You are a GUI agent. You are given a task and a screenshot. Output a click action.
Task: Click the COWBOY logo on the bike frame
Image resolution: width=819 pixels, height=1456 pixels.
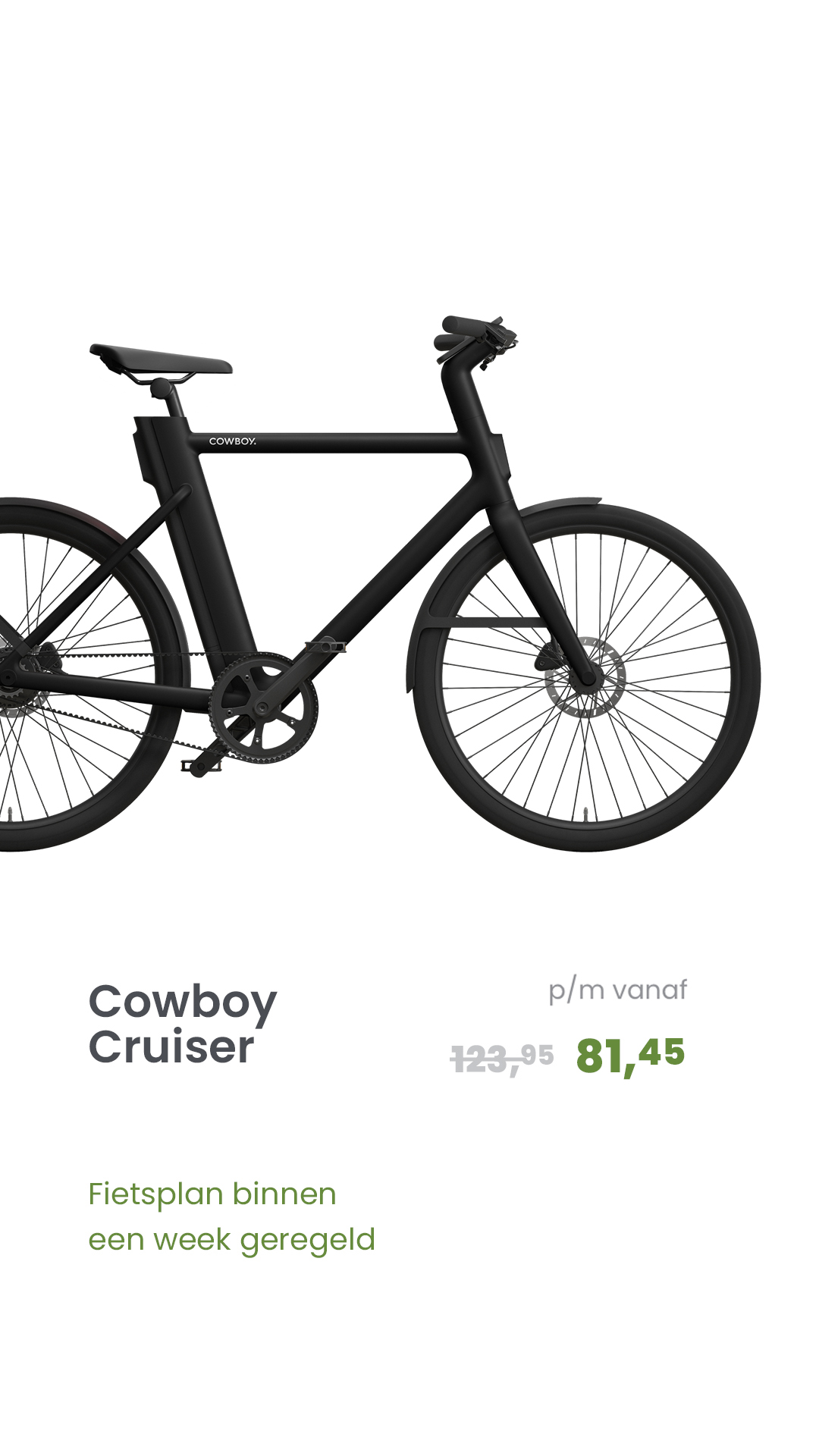click(x=233, y=441)
